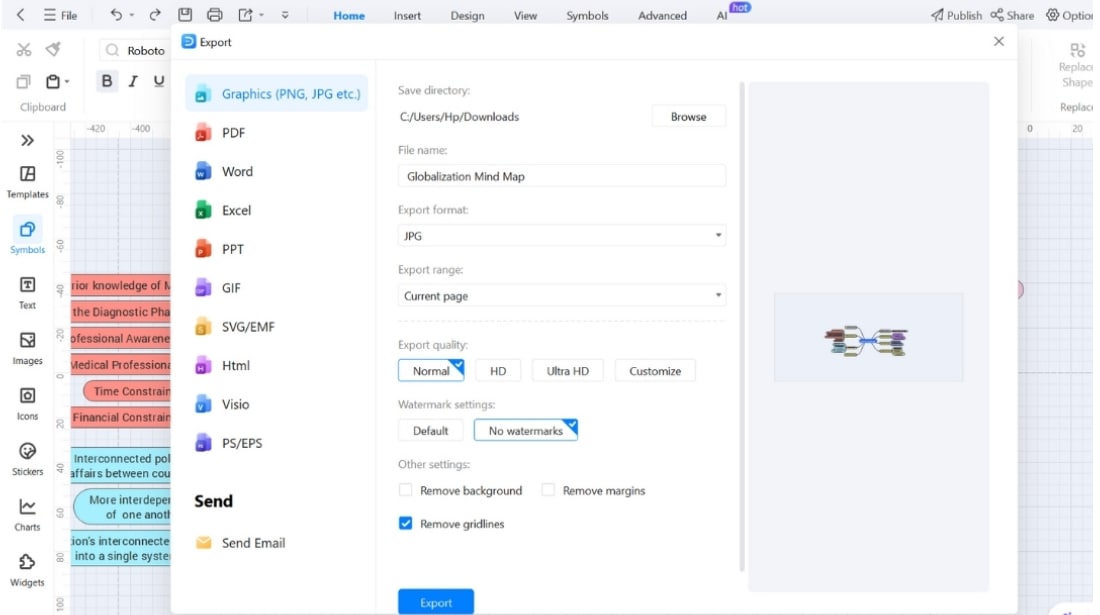Select No watermarks option
This screenshot has height=615, width=1100.
point(525,430)
